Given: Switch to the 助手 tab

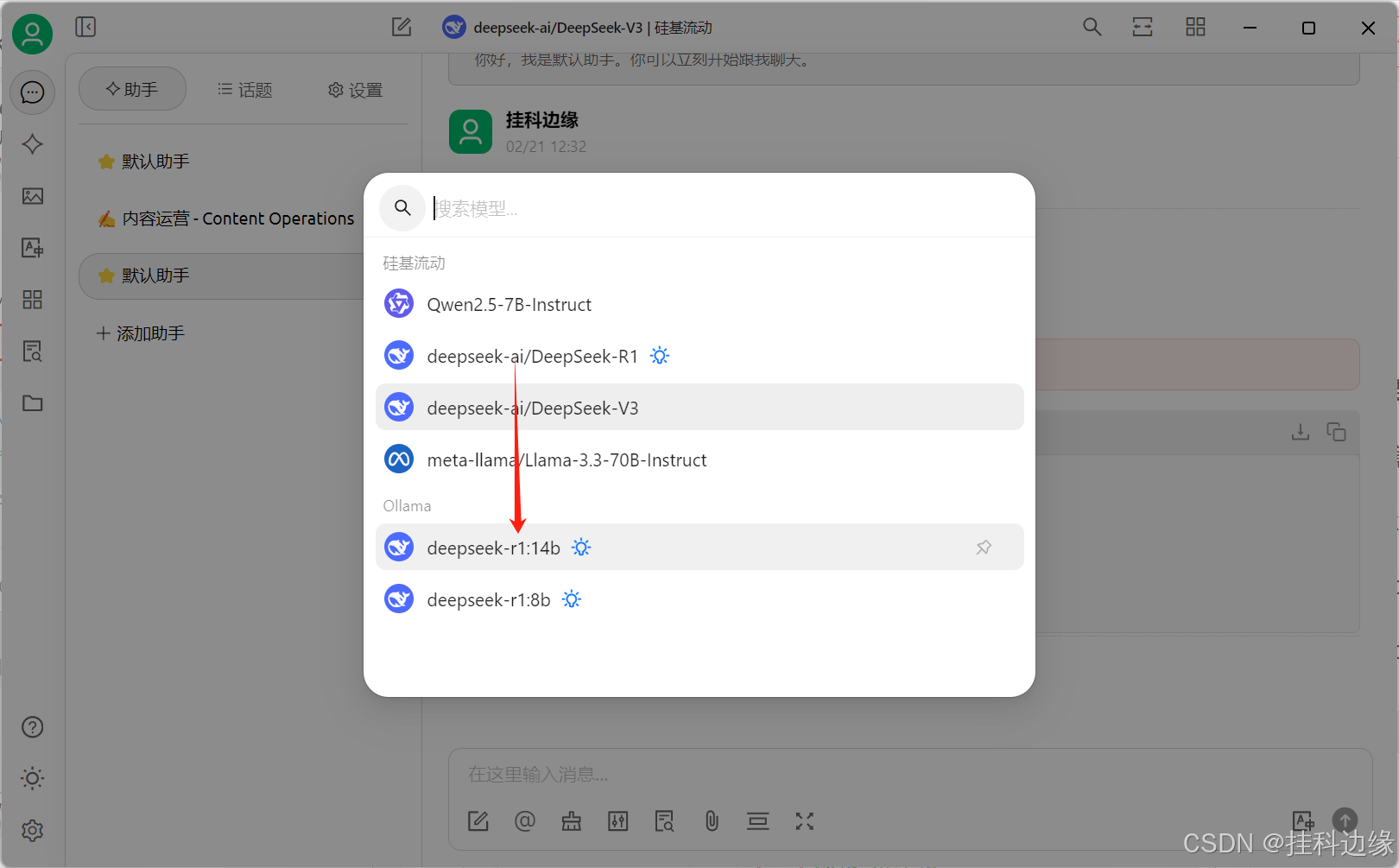Looking at the screenshot, I should 132,89.
